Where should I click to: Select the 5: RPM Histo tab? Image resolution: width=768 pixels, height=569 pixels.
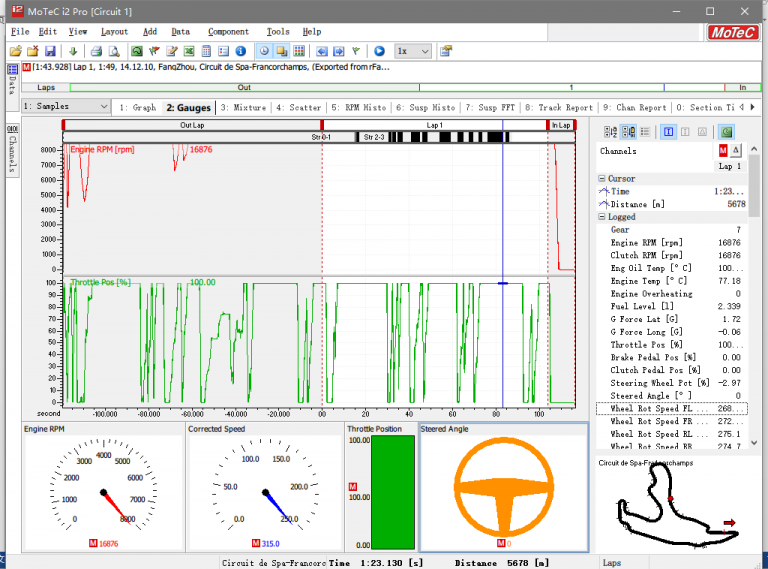359,107
